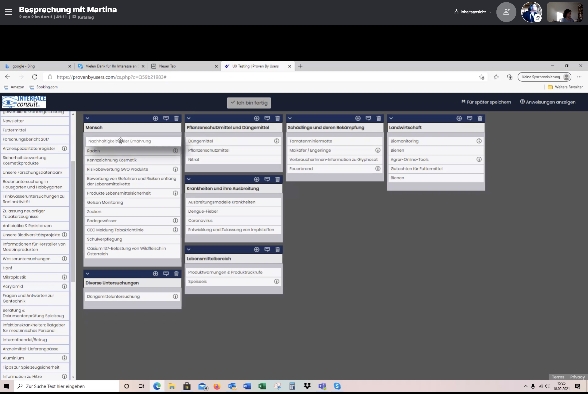This screenshot has width=588, height=394.
Task: Open comment icon on the Mensch group
Action: (166, 118)
